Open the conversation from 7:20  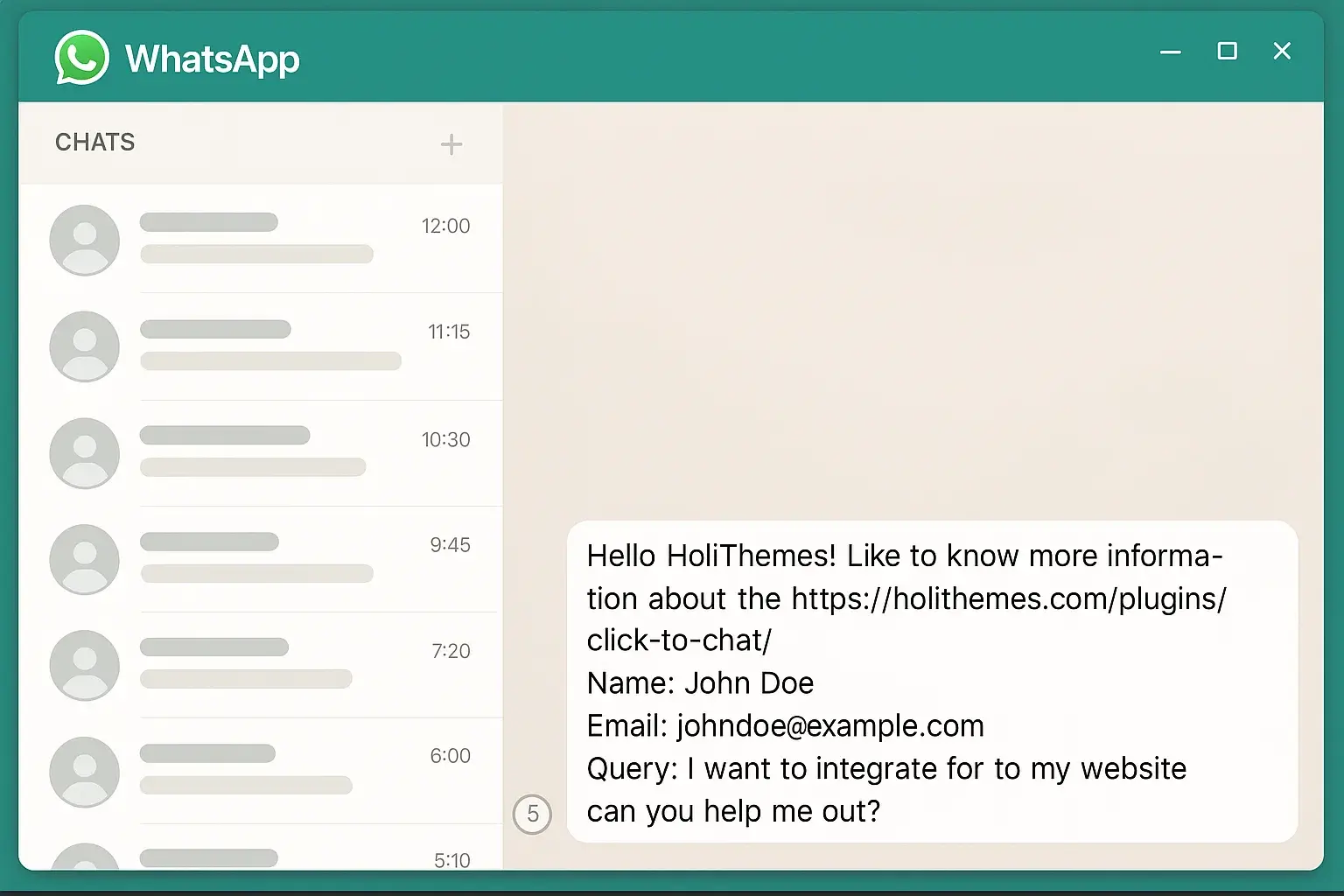pyautogui.click(x=262, y=665)
